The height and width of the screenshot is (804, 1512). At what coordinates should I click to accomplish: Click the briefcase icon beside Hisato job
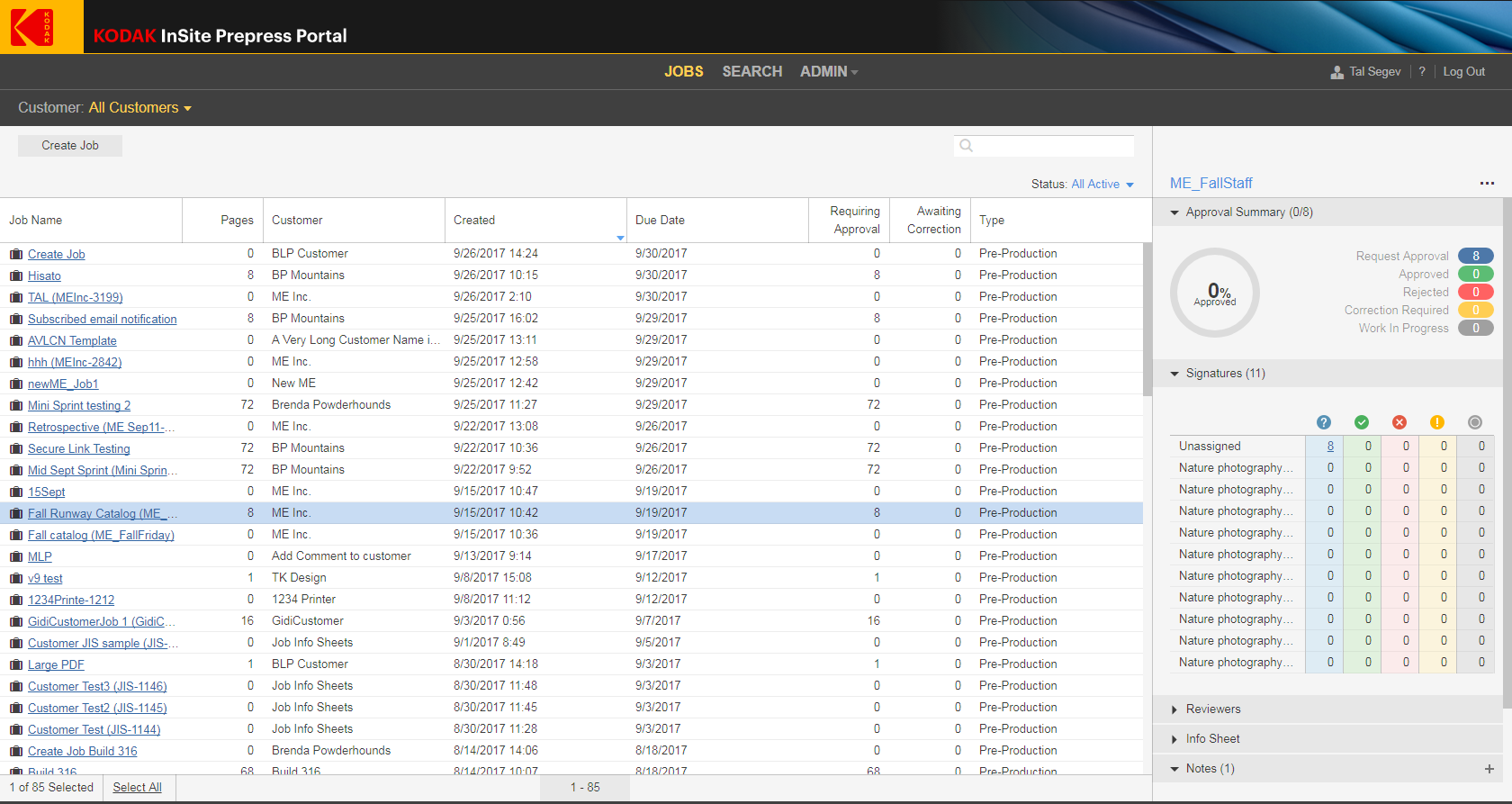click(x=16, y=276)
